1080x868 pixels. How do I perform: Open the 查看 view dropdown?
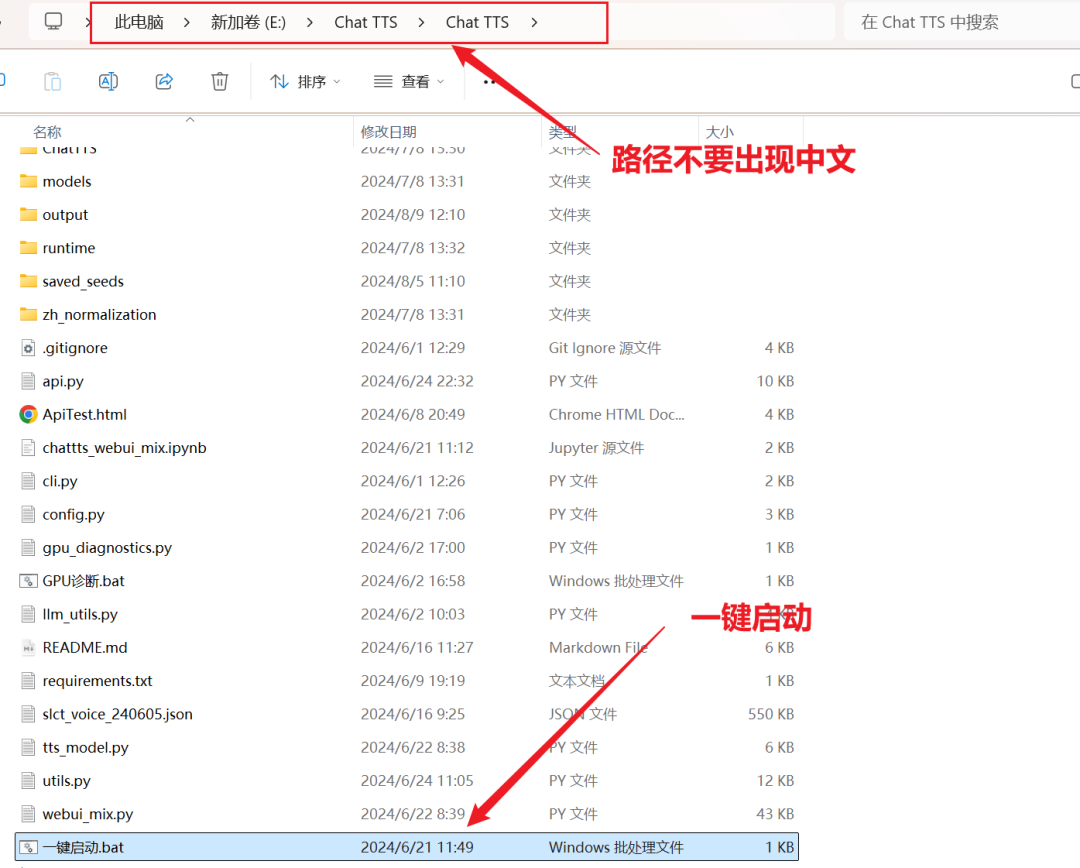tap(408, 81)
